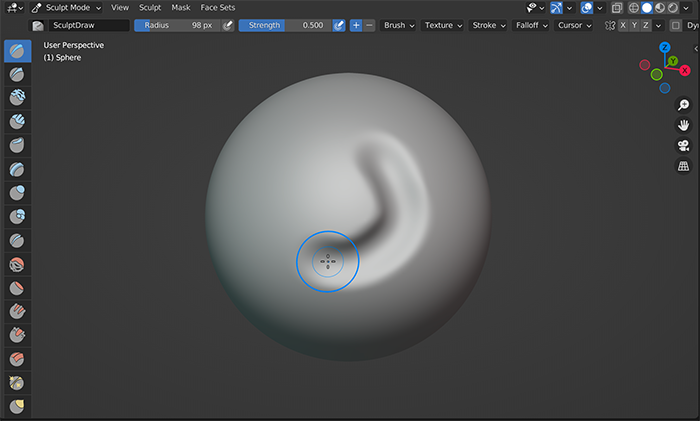This screenshot has height=421, width=700.
Task: Click the blue Z axis gizmo
Action: coord(665,47)
